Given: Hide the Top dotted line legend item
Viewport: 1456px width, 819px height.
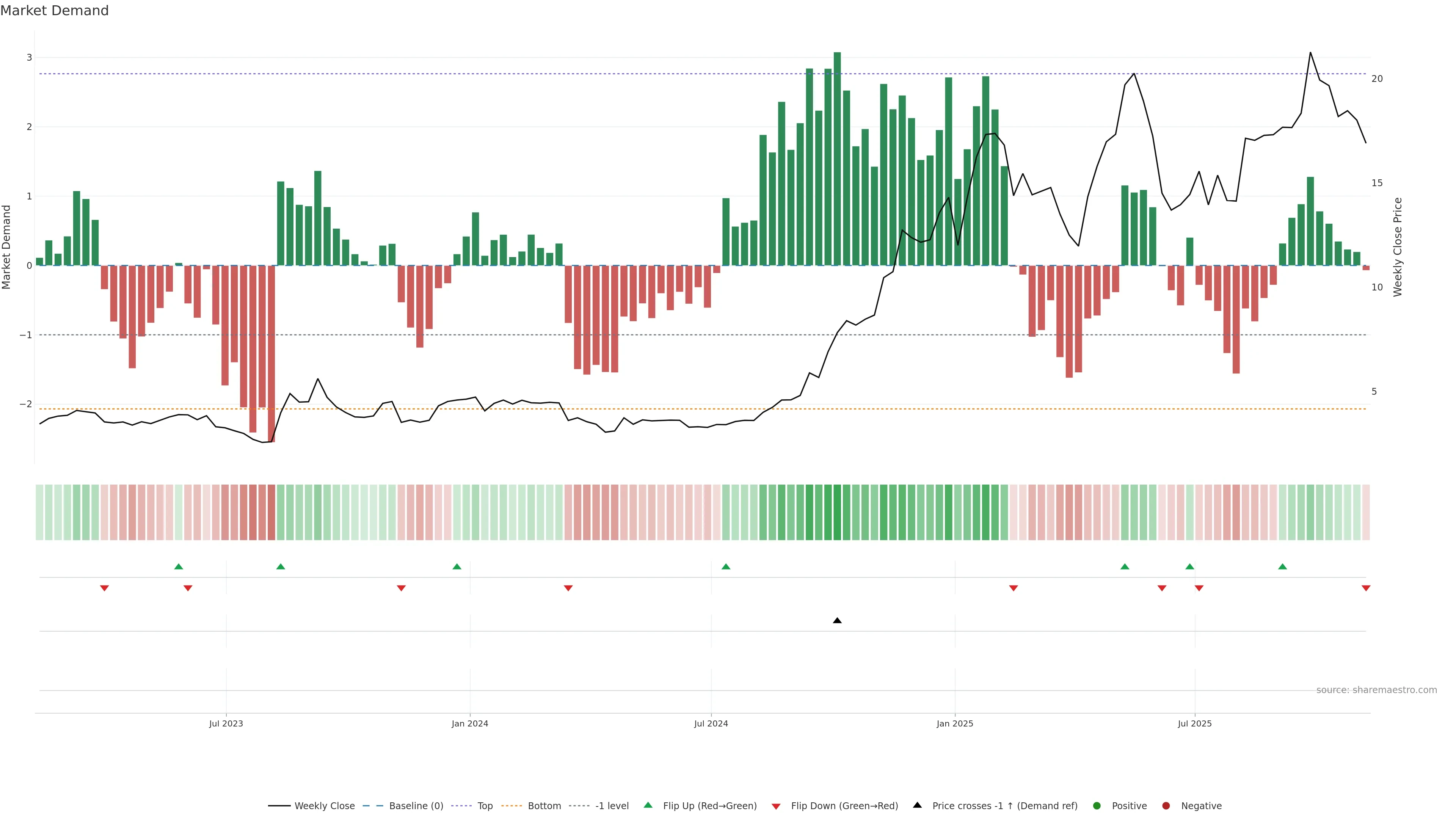Looking at the screenshot, I should (x=485, y=806).
